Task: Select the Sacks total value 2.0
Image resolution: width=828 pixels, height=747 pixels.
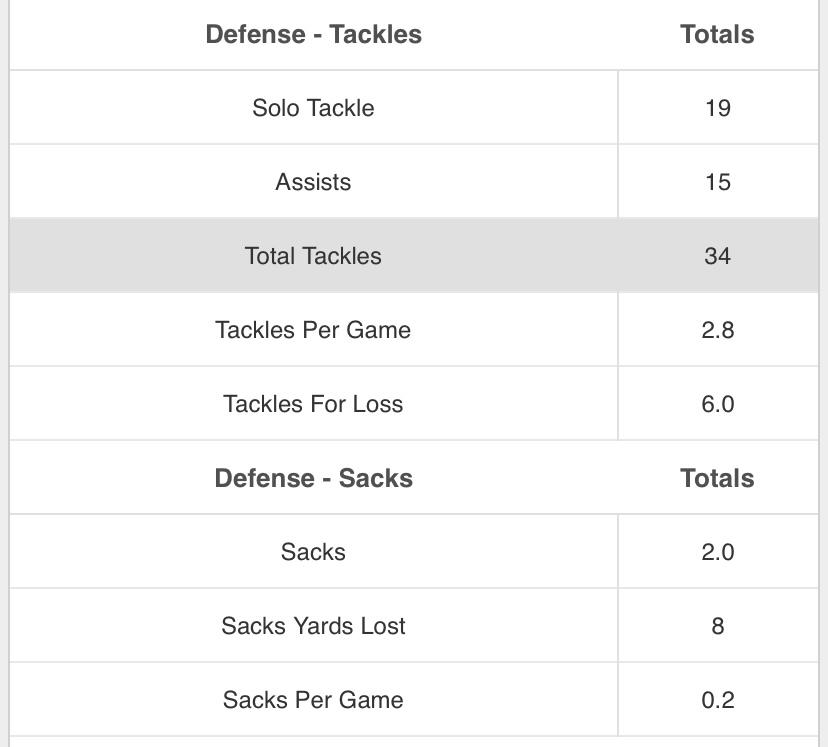Action: coord(717,552)
